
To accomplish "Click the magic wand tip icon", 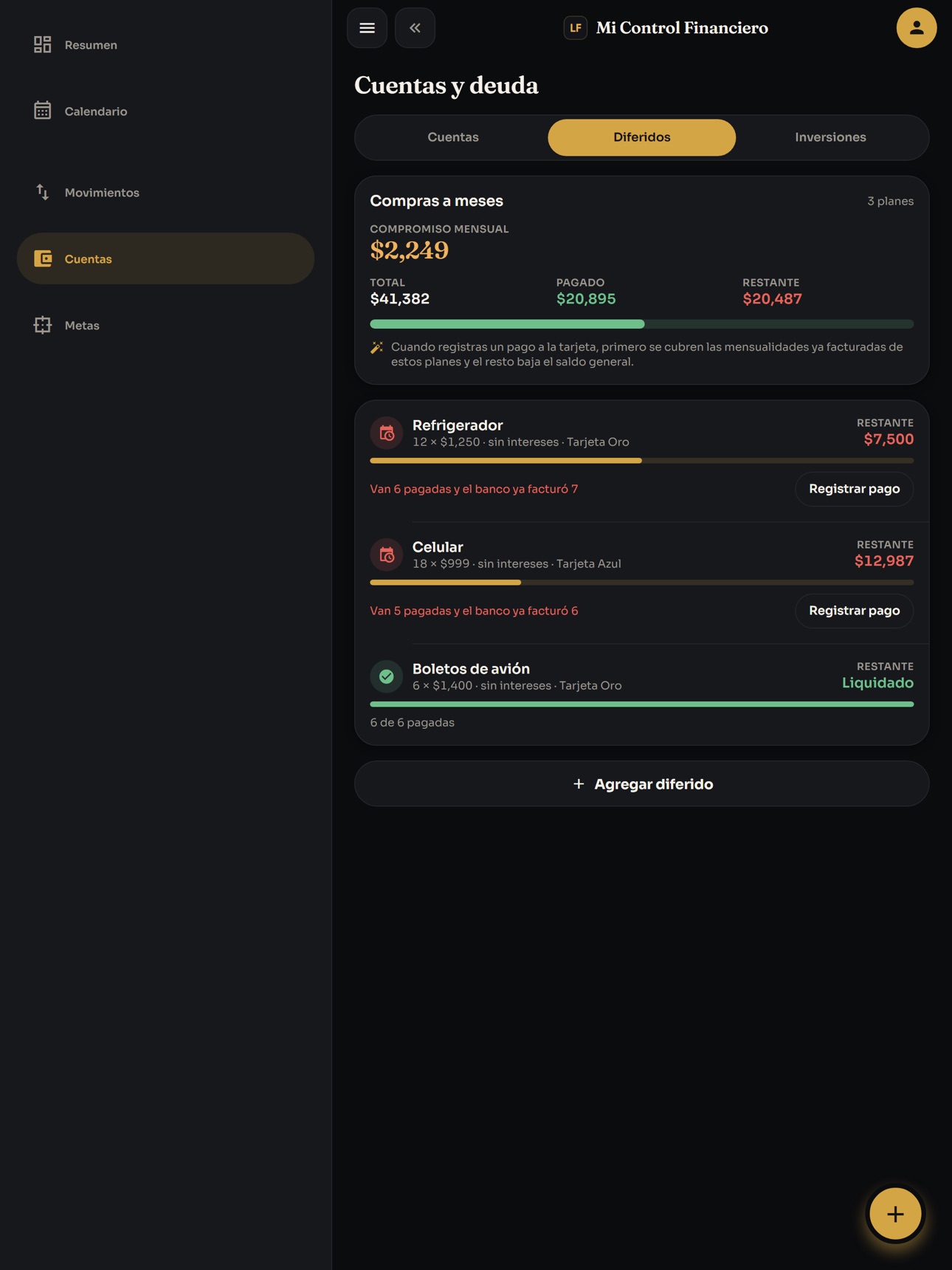I will tap(377, 347).
